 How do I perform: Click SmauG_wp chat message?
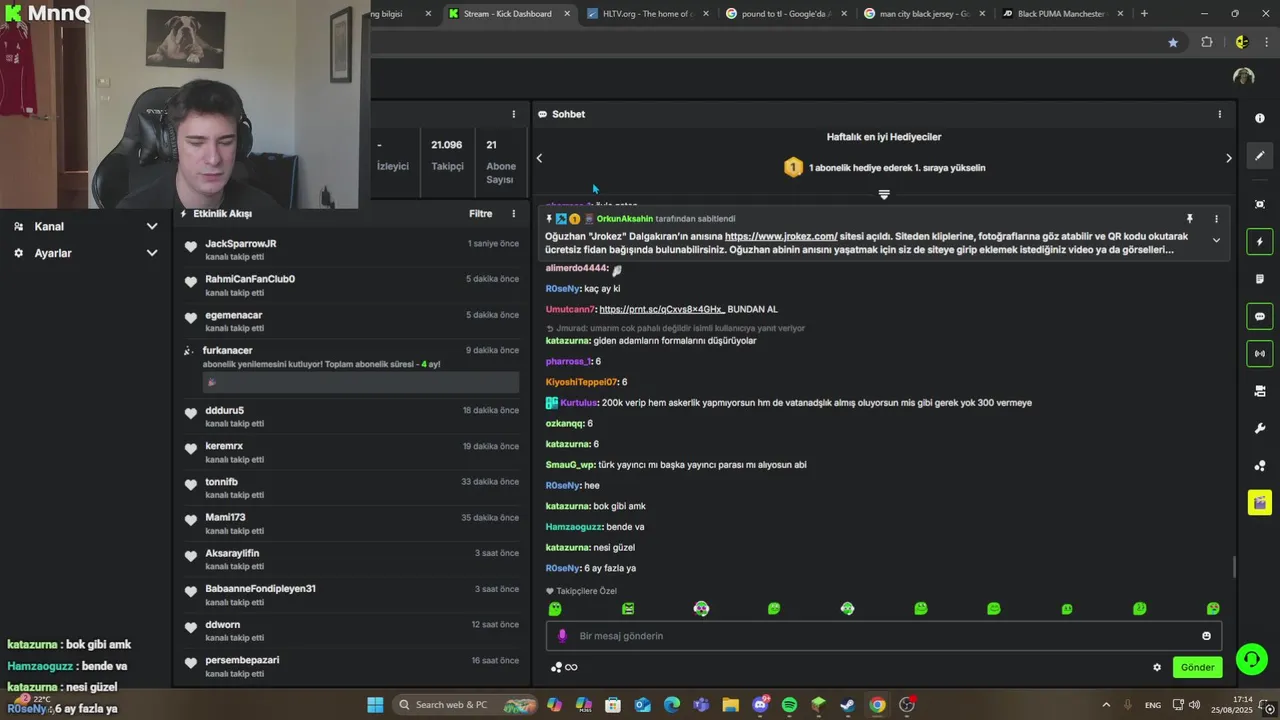[x=676, y=465]
